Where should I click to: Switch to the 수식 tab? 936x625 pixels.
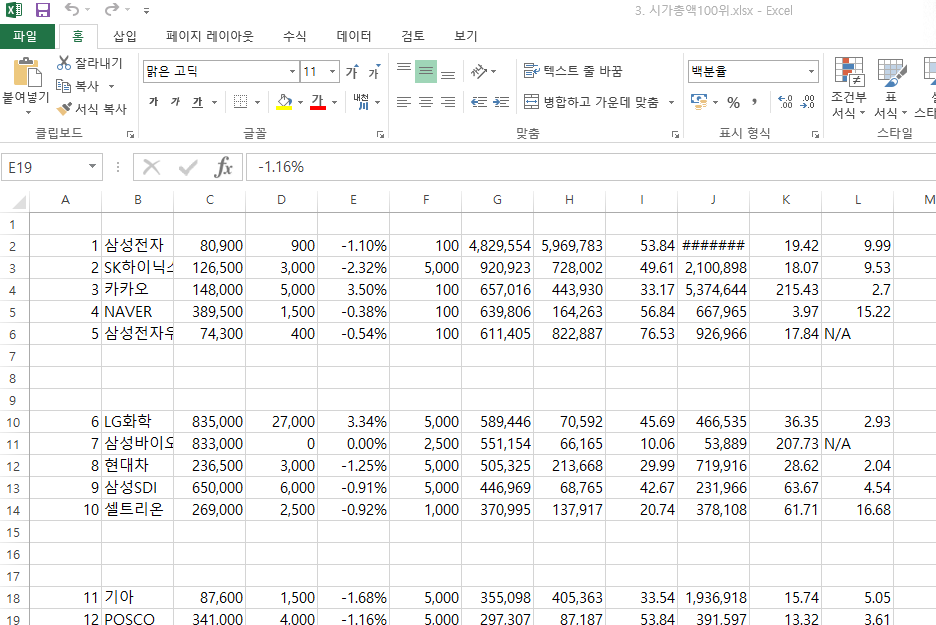tap(294, 36)
